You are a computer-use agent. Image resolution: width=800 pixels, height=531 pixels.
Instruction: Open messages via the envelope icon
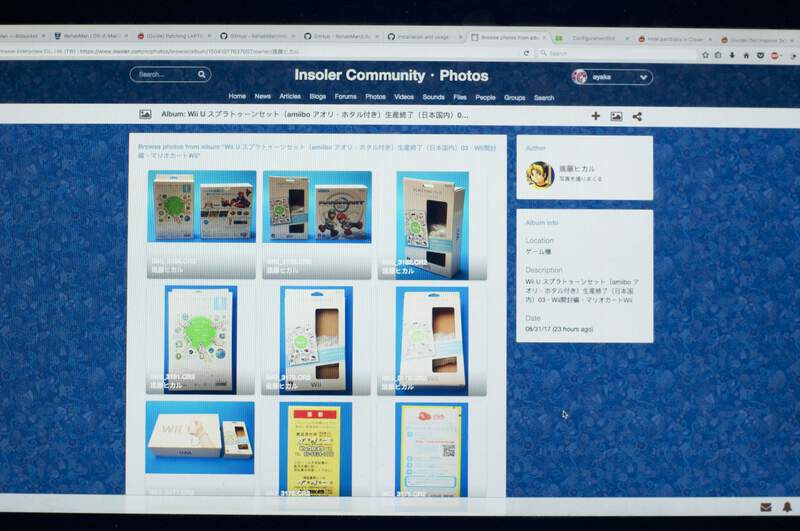(x=766, y=507)
